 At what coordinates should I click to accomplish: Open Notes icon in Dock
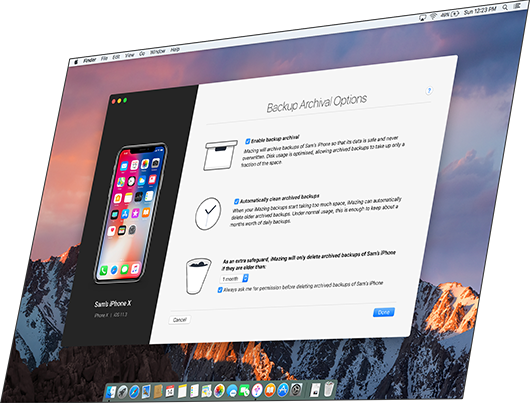[x=182, y=391]
